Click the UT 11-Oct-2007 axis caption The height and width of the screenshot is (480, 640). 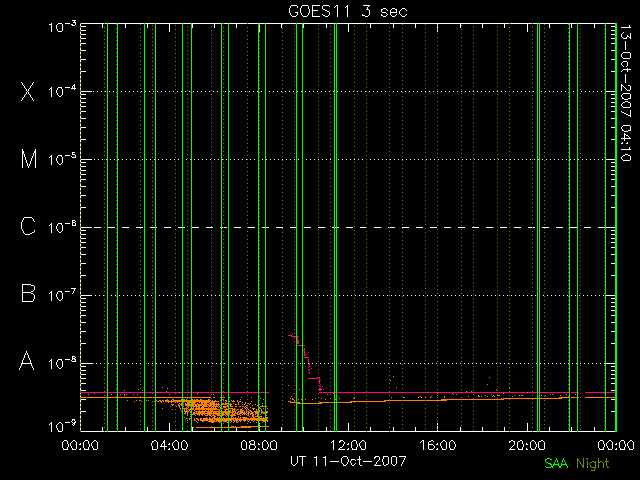[348, 461]
